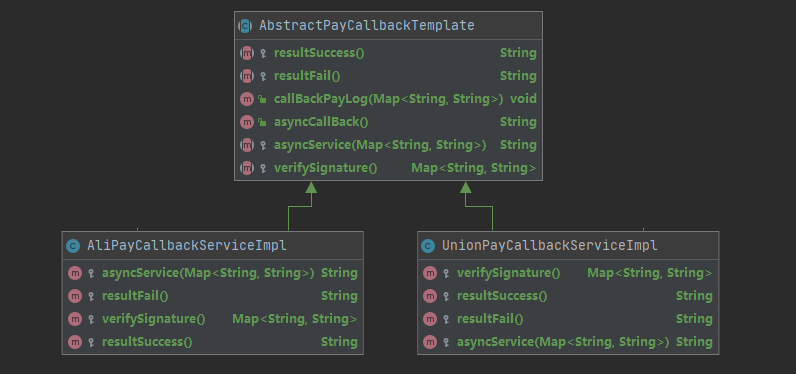The width and height of the screenshot is (796, 374).
Task: Select asyncService method in UnionPayCallbackServiceImpl
Action: (563, 342)
